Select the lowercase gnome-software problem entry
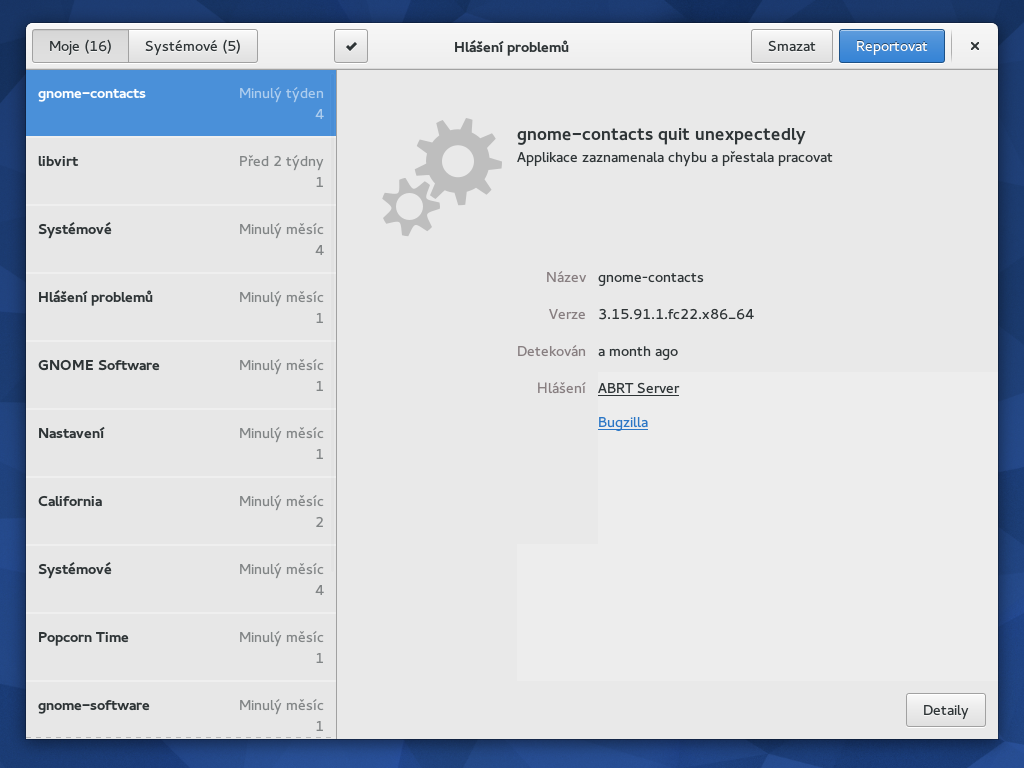Image resolution: width=1024 pixels, height=768 pixels. (181, 712)
